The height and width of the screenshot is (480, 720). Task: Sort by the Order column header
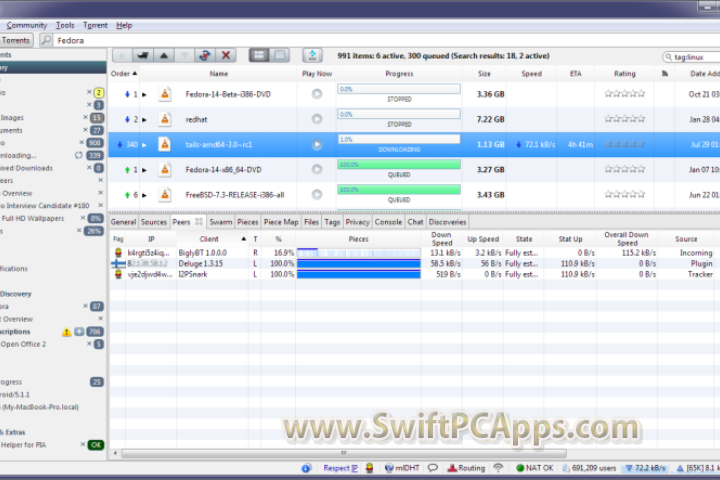click(124, 73)
